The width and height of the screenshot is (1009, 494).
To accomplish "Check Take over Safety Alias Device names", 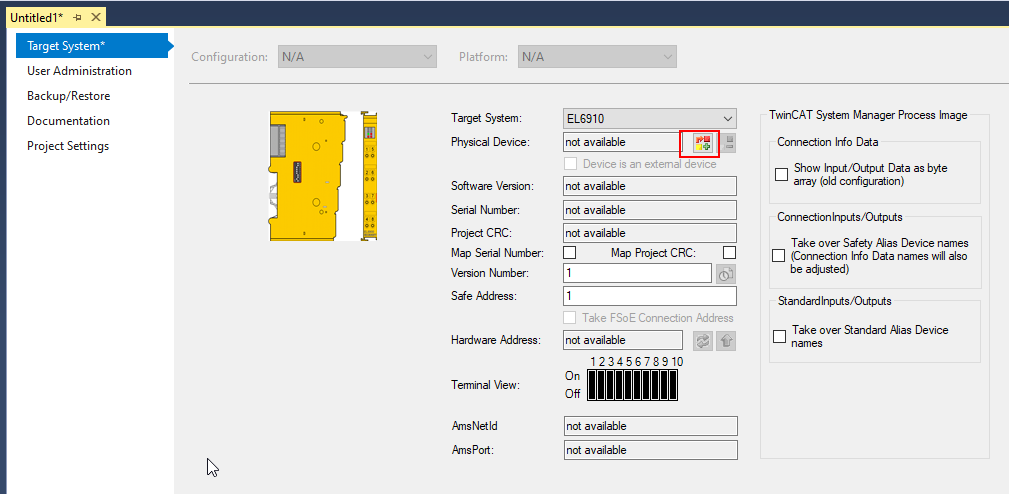I will tap(779, 256).
